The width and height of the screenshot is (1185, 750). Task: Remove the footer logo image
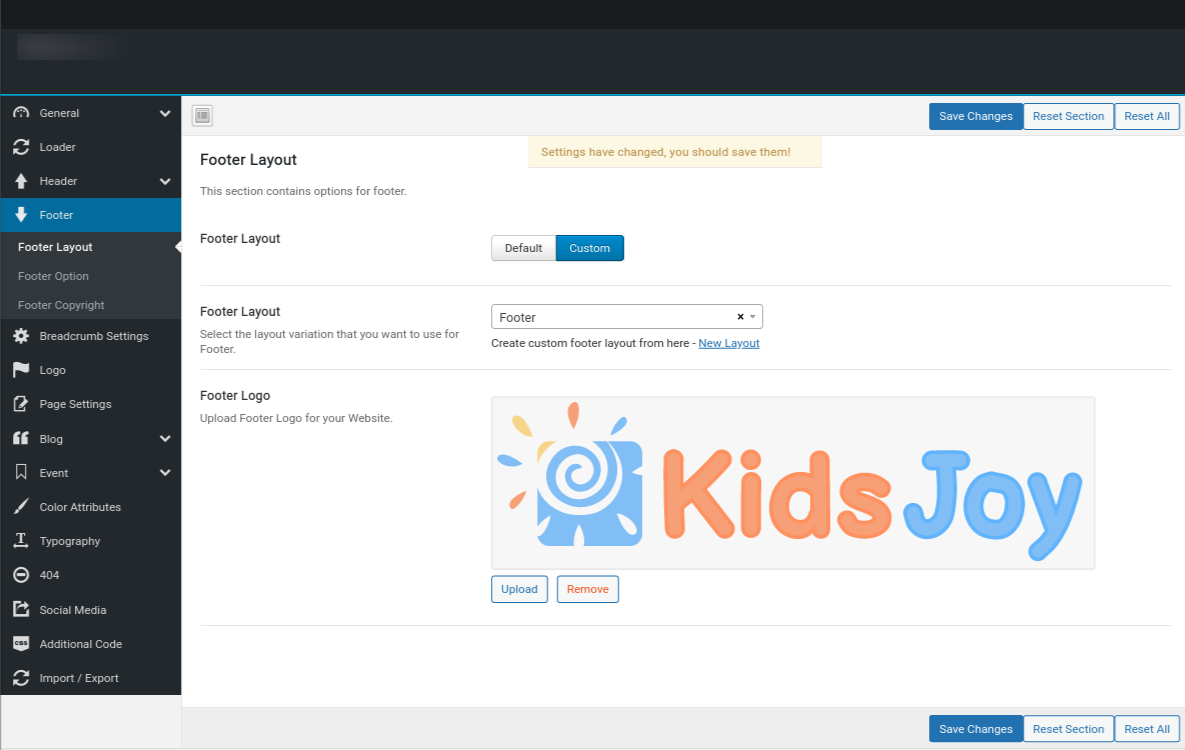[x=588, y=589]
